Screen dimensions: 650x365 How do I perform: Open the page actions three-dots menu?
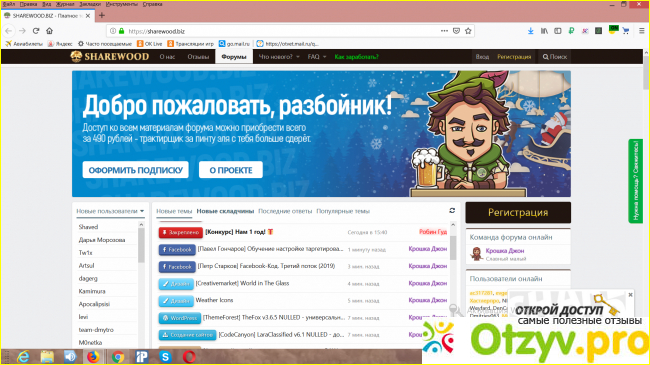pyautogui.click(x=444, y=31)
